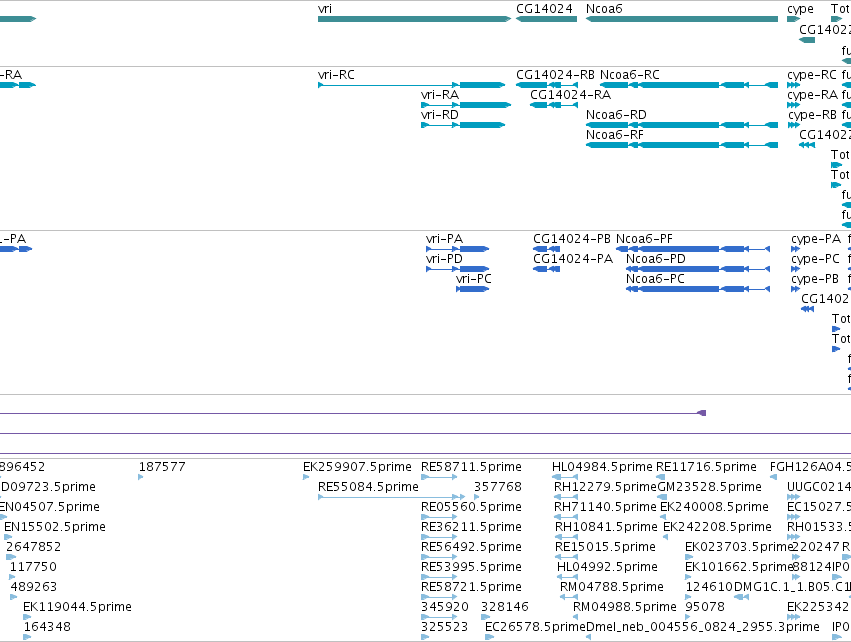
Task: Select the CG14024-PA protein label
Action: [573, 259]
